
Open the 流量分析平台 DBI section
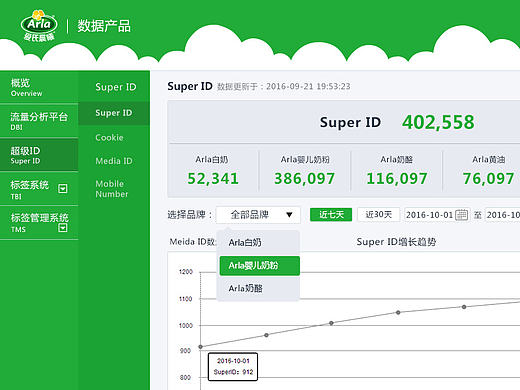pyautogui.click(x=39, y=121)
